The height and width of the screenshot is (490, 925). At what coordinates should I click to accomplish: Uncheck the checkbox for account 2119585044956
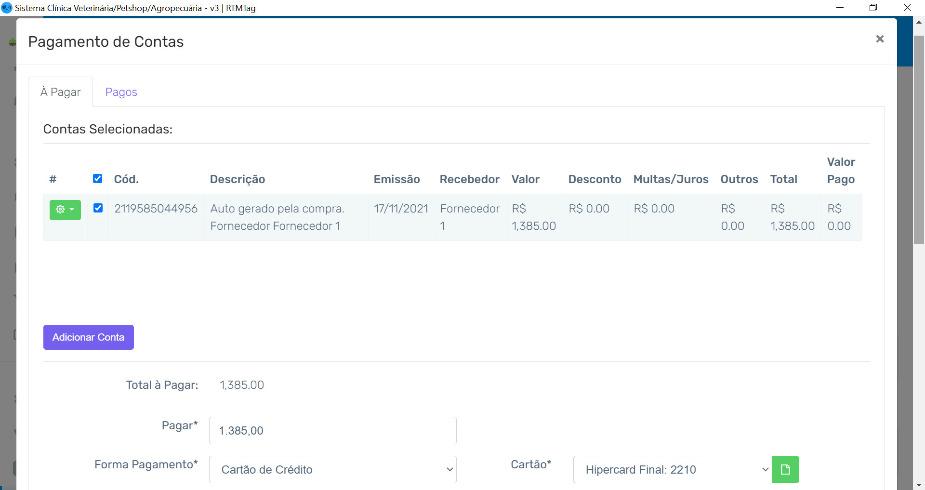click(97, 208)
